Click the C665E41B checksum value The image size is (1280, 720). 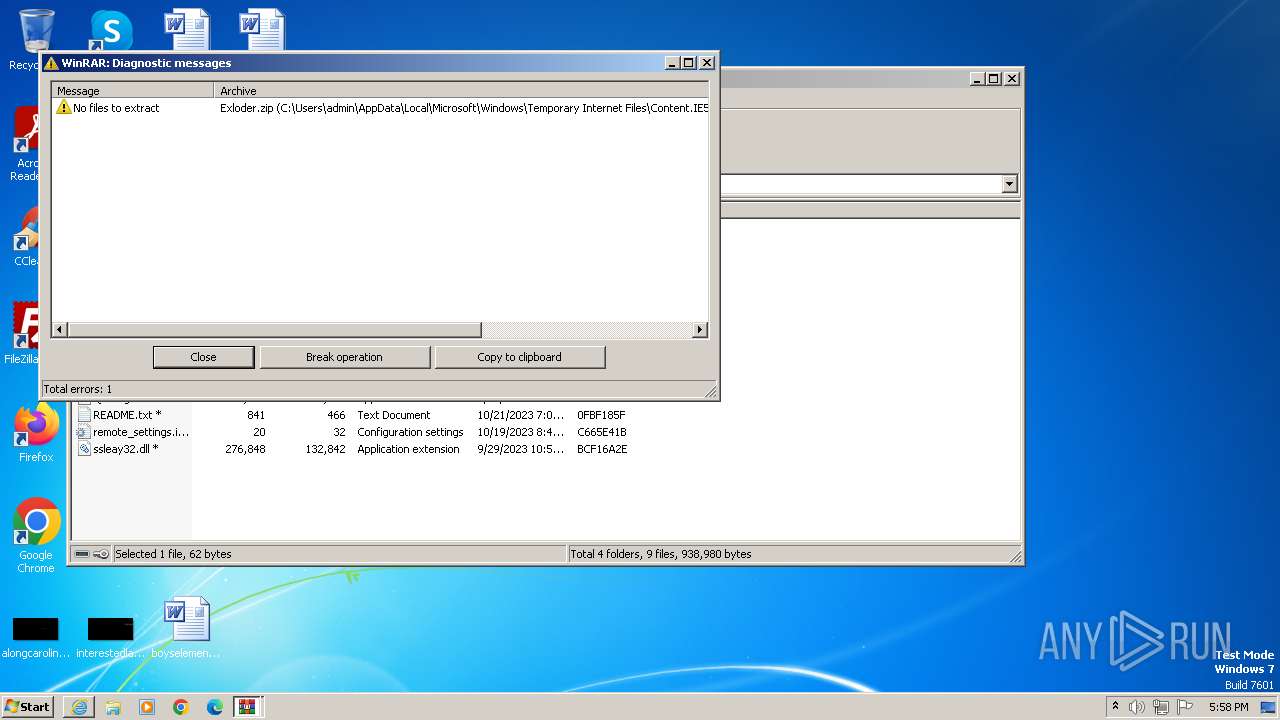[602, 432]
